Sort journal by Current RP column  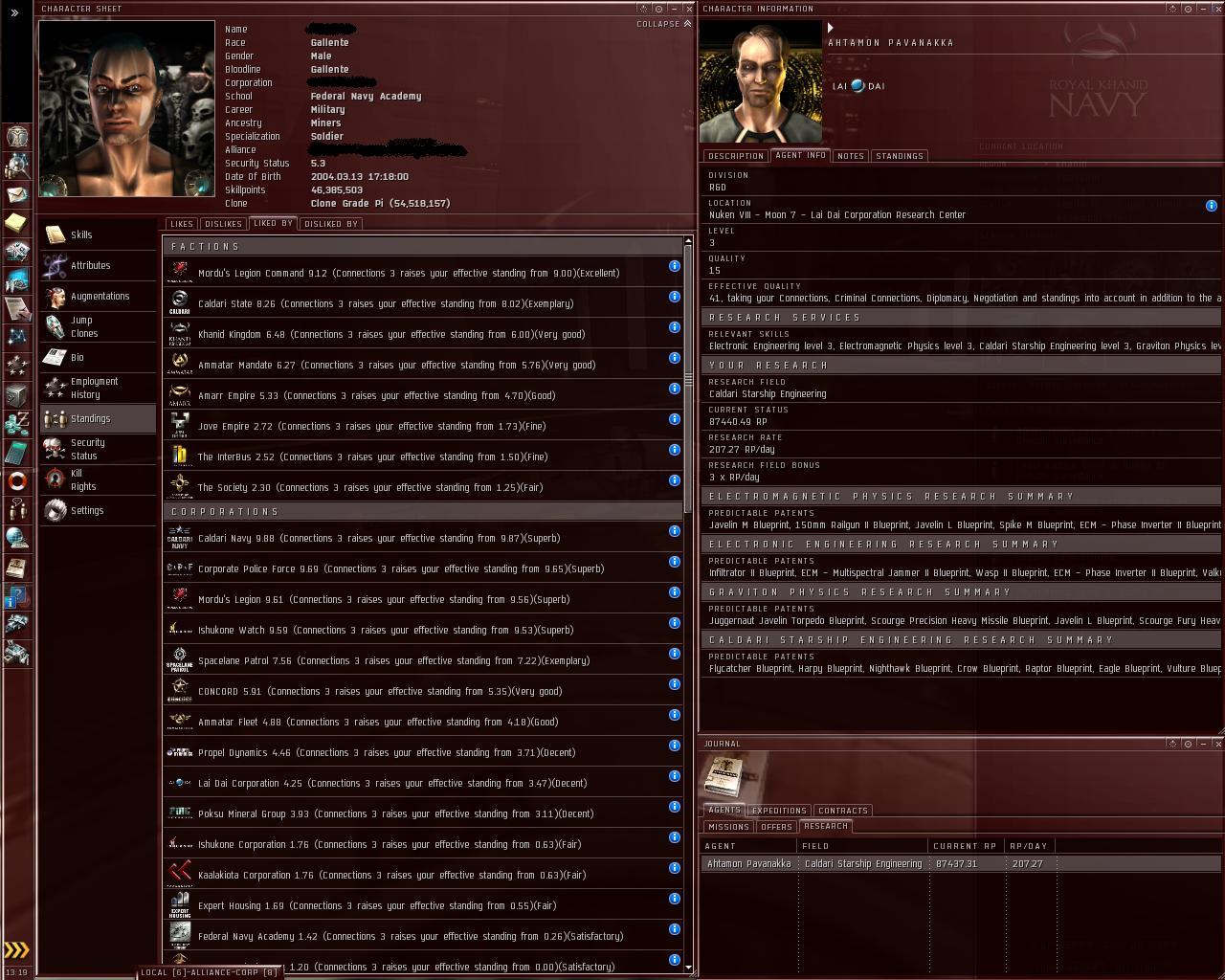[966, 846]
